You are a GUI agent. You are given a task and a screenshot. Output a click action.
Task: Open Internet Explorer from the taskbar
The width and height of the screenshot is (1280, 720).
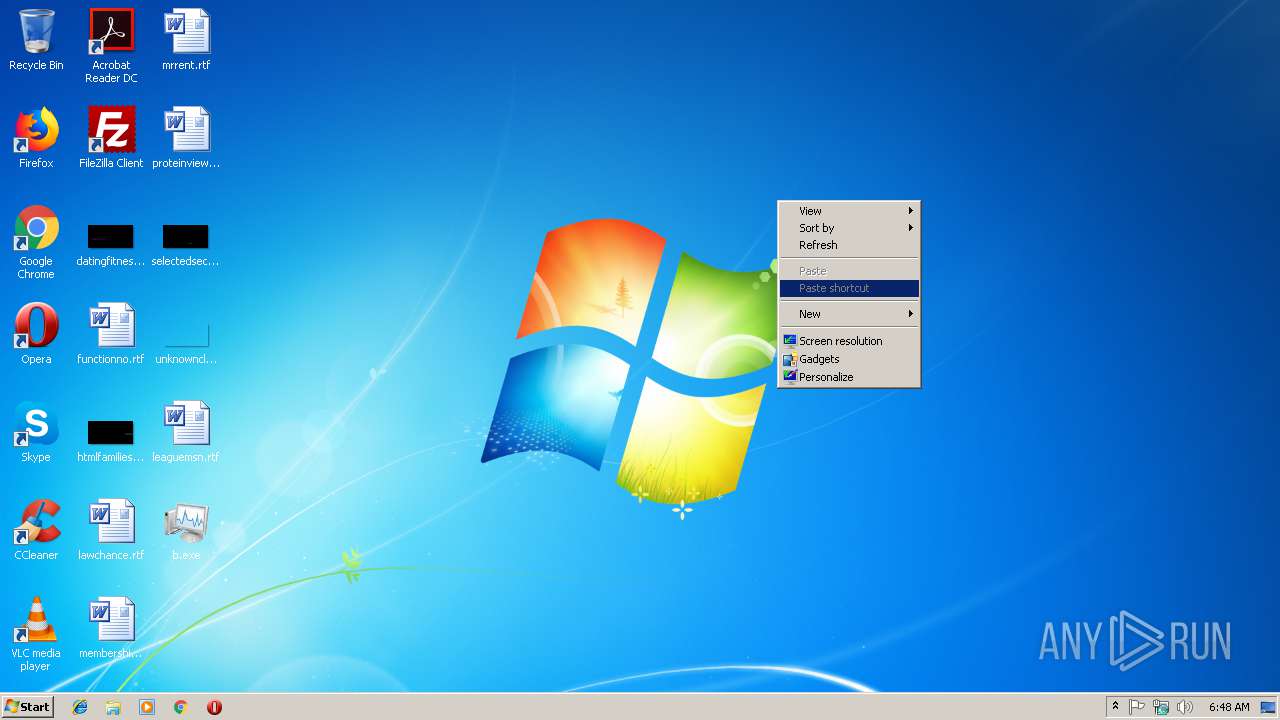80,707
